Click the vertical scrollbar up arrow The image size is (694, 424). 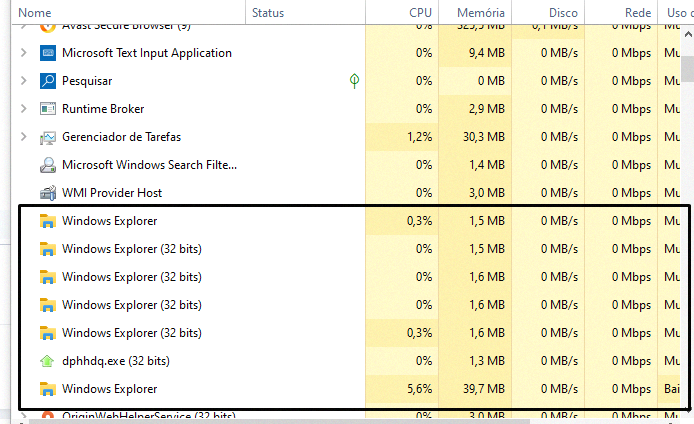(688, 34)
